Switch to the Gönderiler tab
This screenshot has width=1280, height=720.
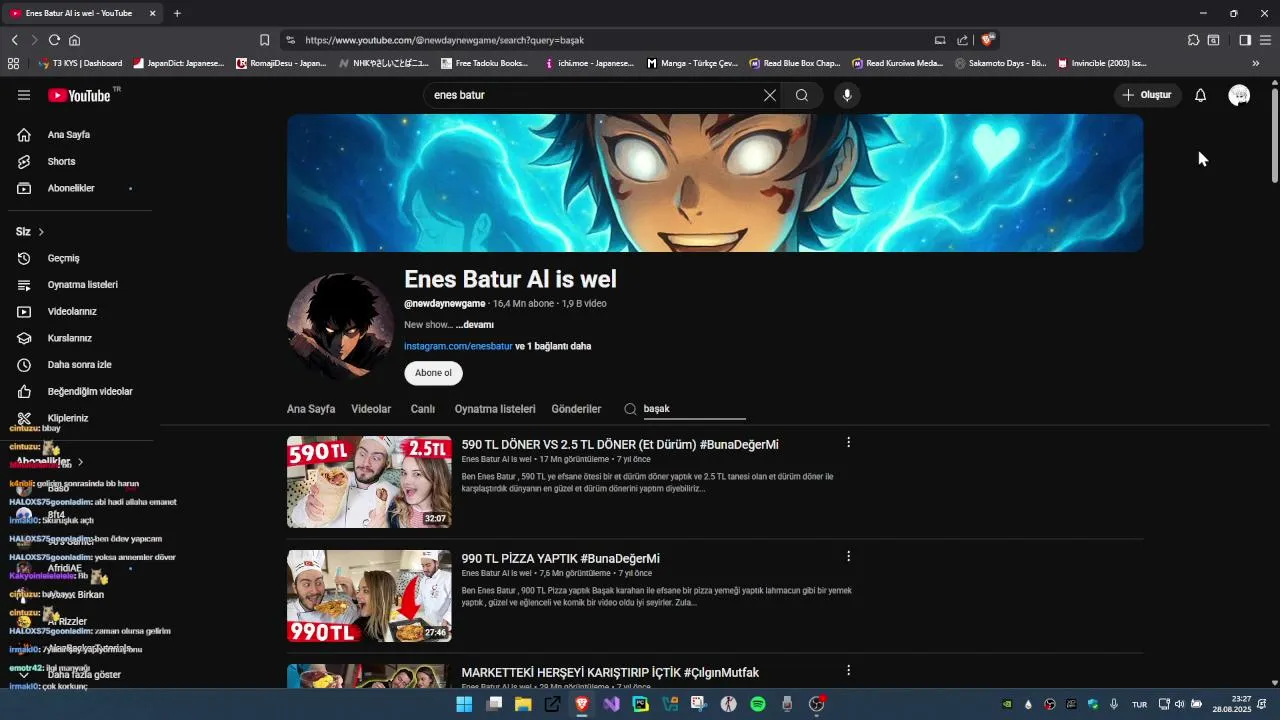coord(576,409)
